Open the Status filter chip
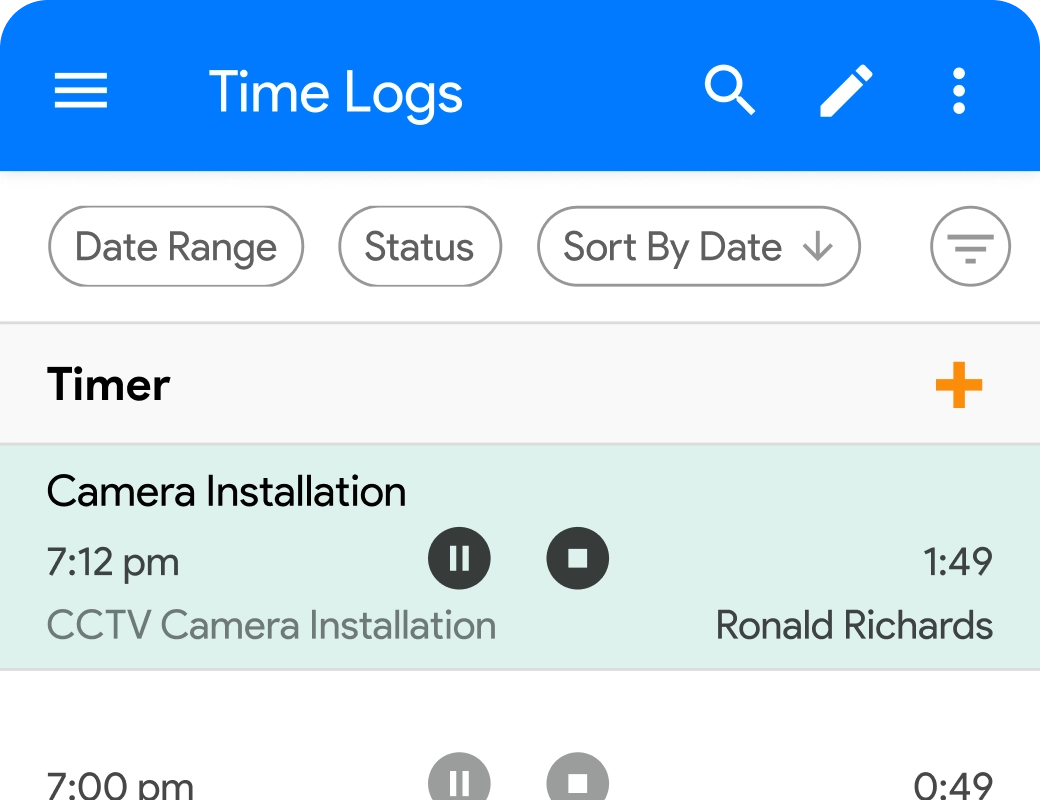Viewport: 1040px width, 800px height. [x=420, y=246]
